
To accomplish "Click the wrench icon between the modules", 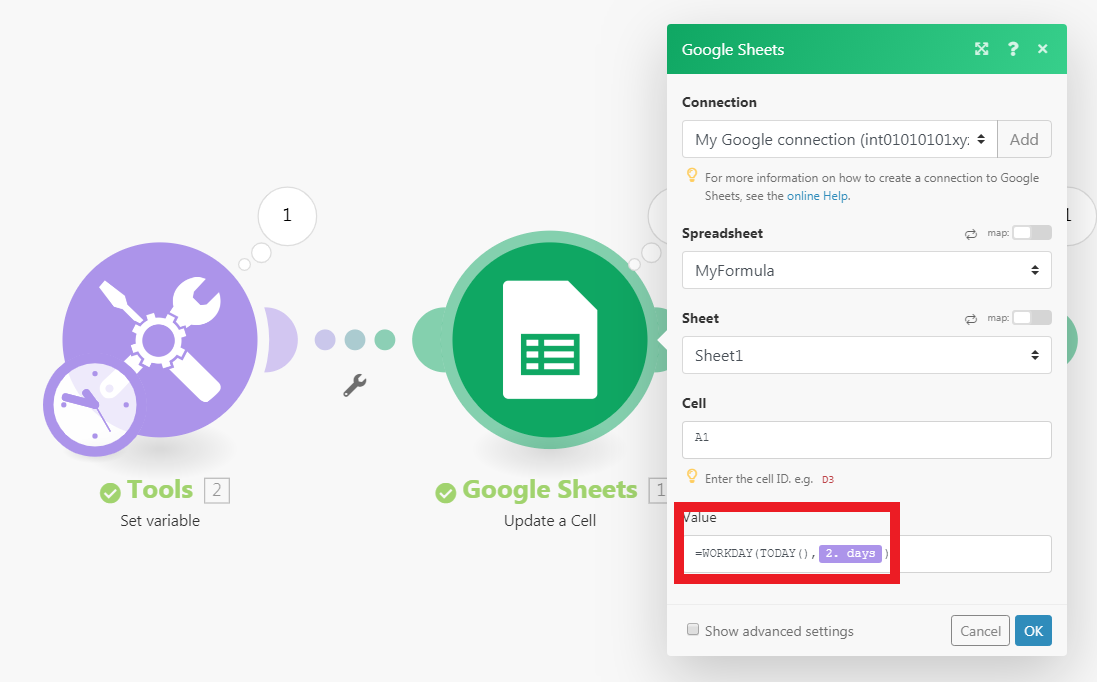I will click(355, 385).
